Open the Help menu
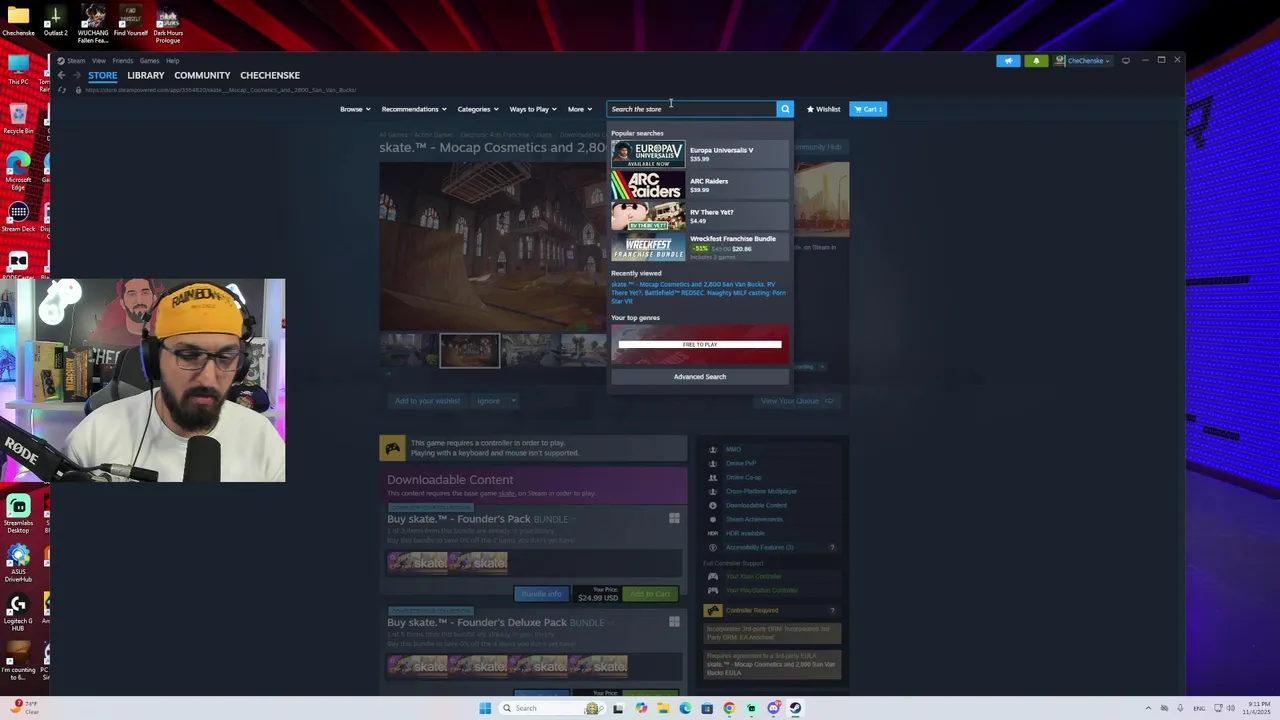 172,61
